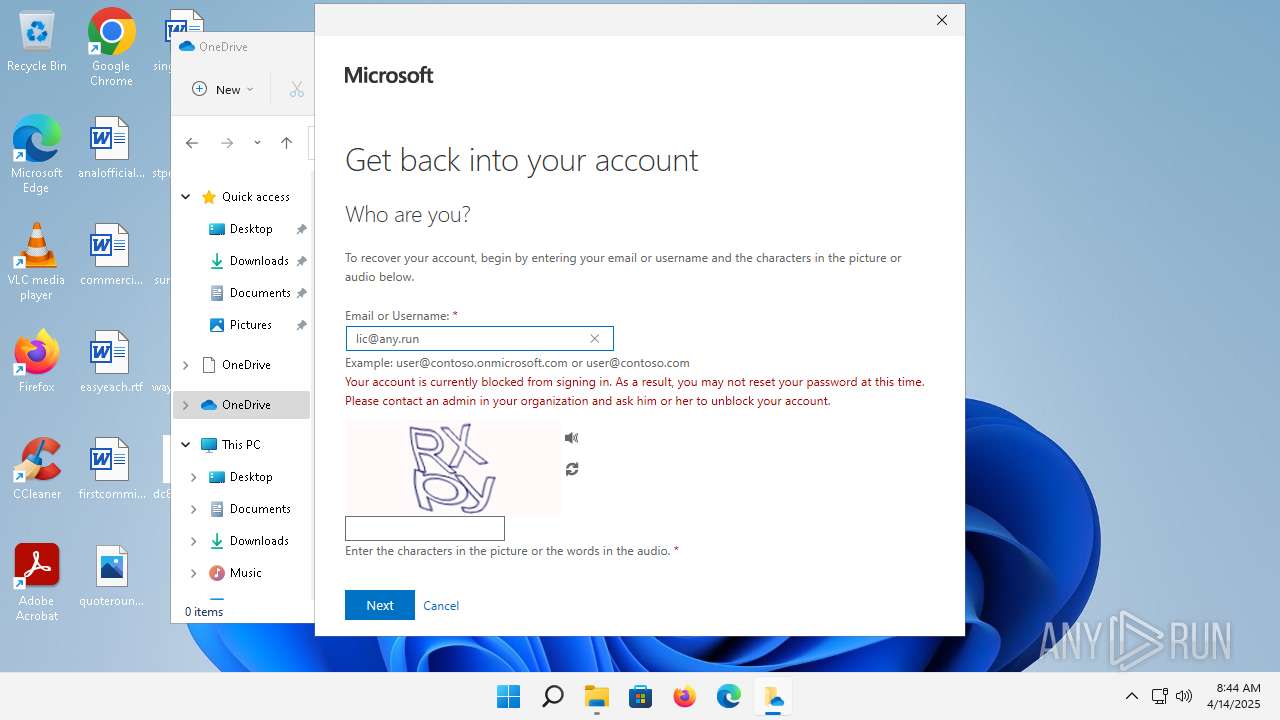
Task: Expand the first OneDrive tree node
Action: pyautogui.click(x=185, y=365)
